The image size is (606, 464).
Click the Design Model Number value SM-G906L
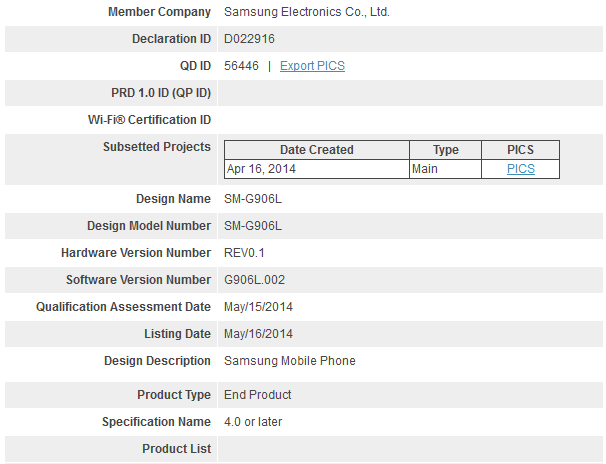tap(253, 226)
